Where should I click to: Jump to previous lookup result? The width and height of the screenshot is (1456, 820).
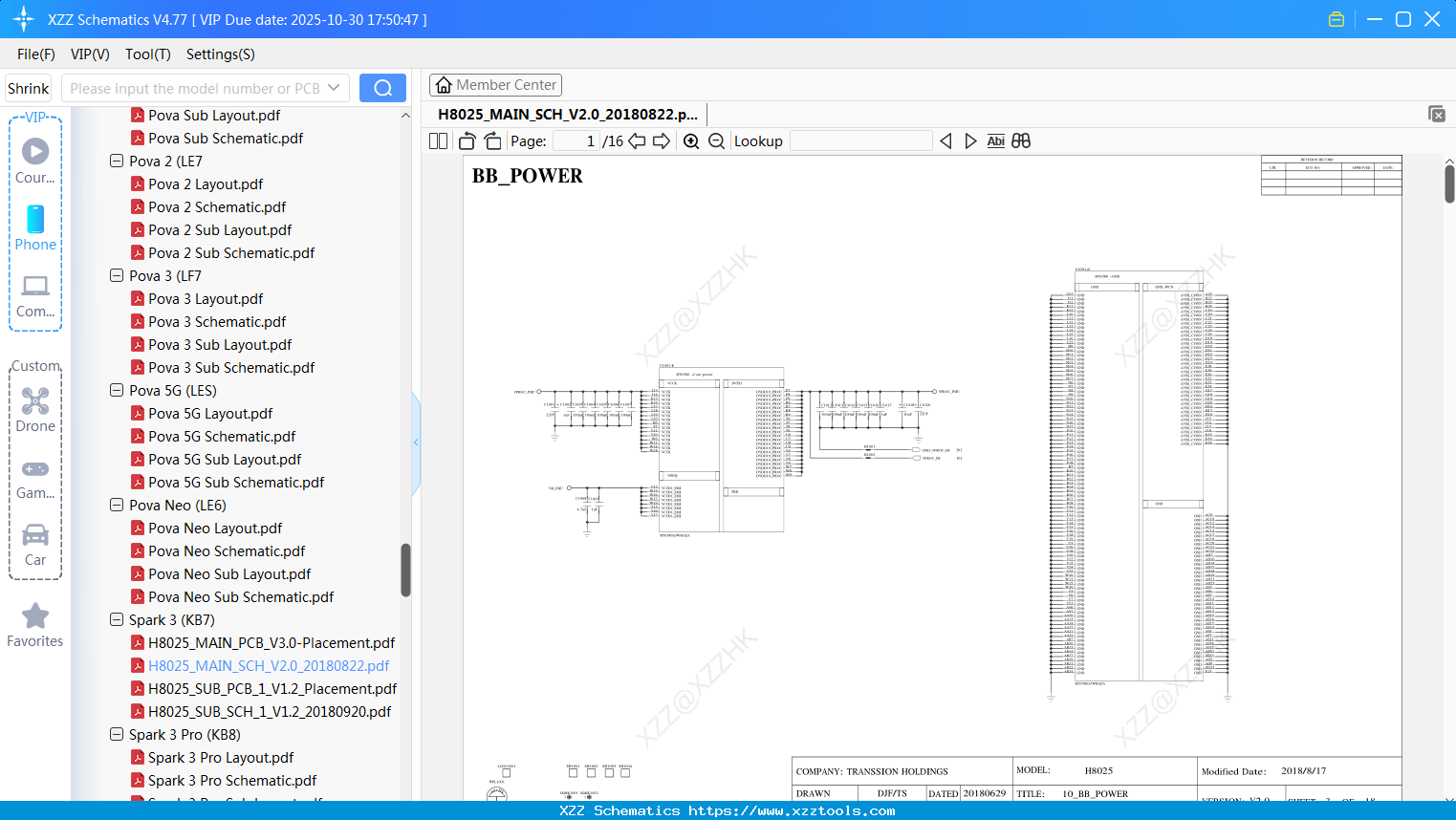point(945,141)
